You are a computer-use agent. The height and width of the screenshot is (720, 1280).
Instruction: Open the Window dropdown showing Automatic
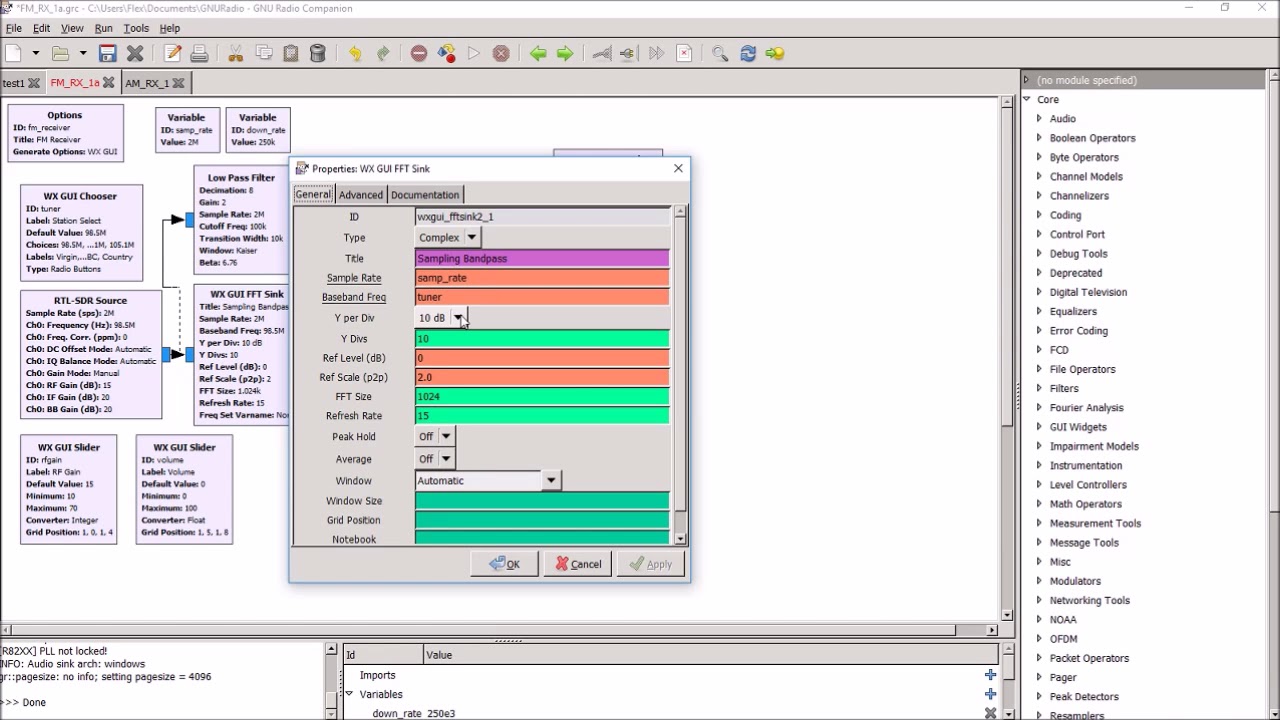tap(487, 481)
